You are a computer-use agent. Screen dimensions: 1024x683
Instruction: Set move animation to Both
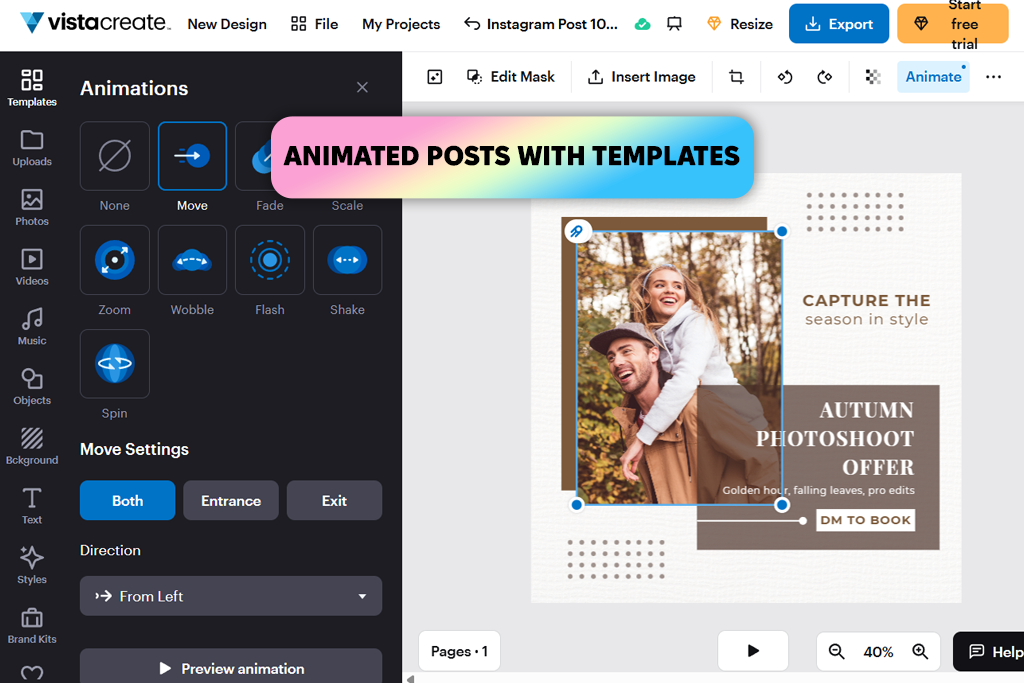[127, 501]
